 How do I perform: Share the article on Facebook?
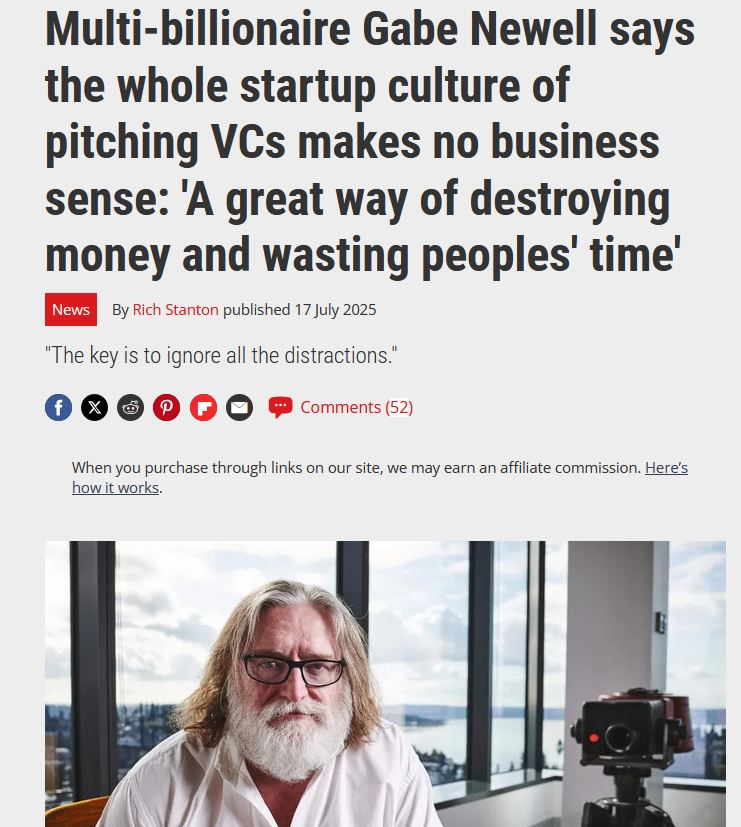pyautogui.click(x=59, y=407)
